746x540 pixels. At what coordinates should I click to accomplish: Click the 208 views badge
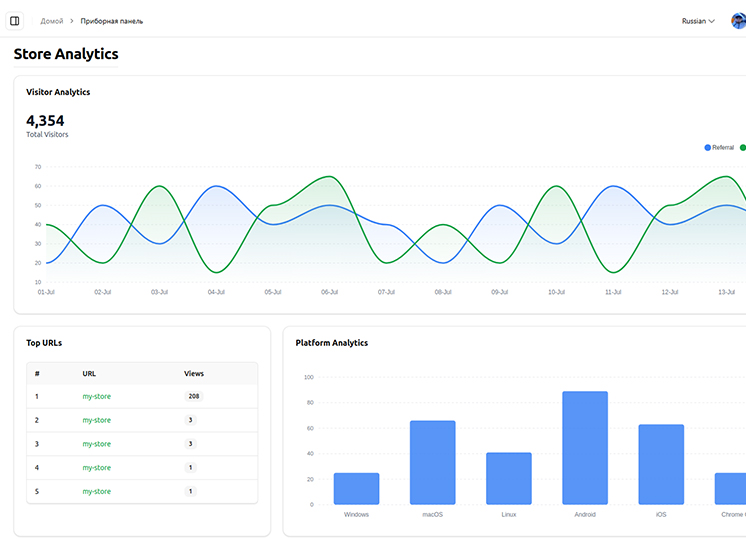pyautogui.click(x=193, y=397)
